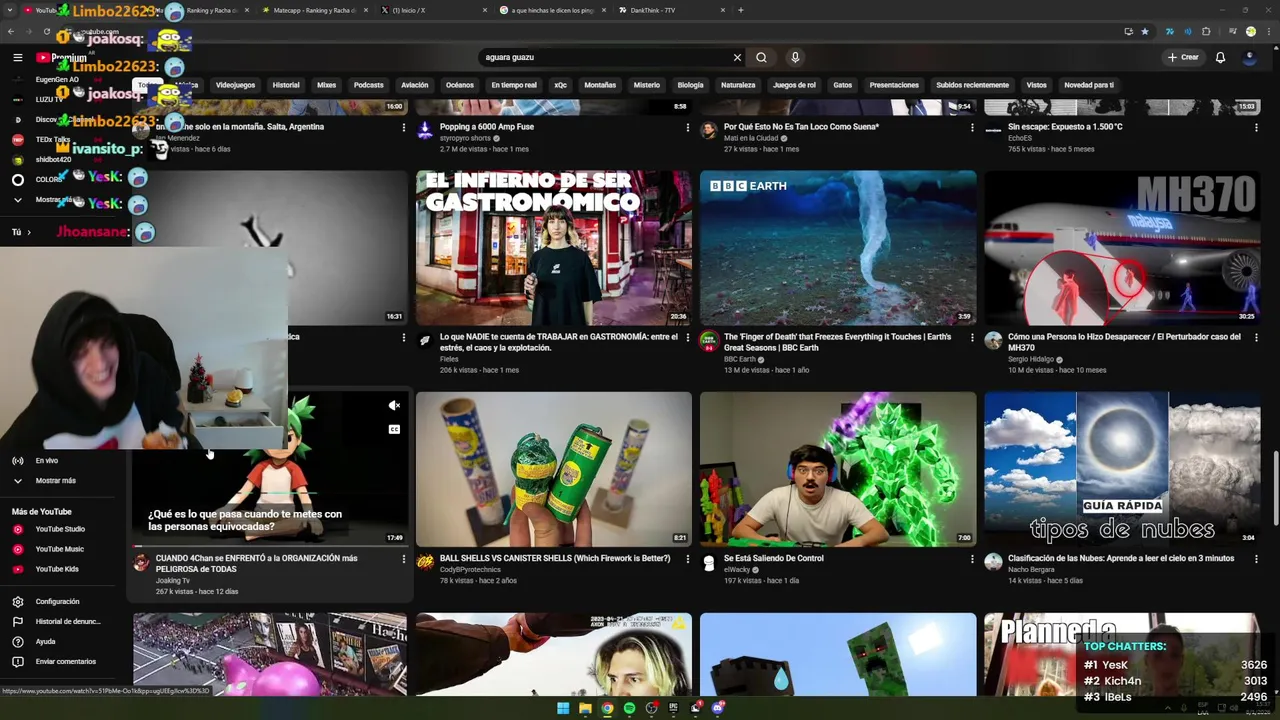Open the account avatar menu
Viewport: 1280px width, 720px height.
(1250, 57)
